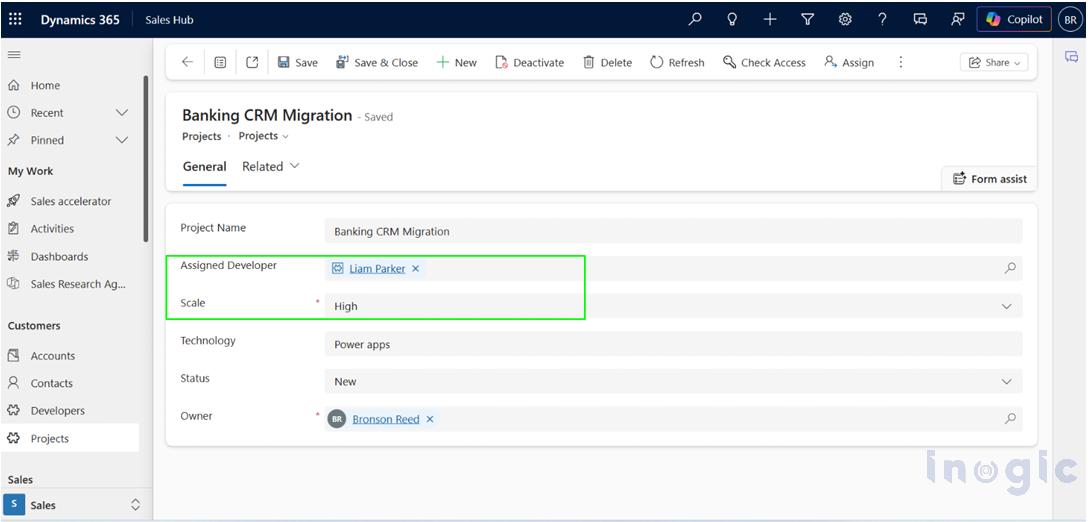Search Owner lookup magnifier
The image size is (1090, 522).
tap(1010, 418)
